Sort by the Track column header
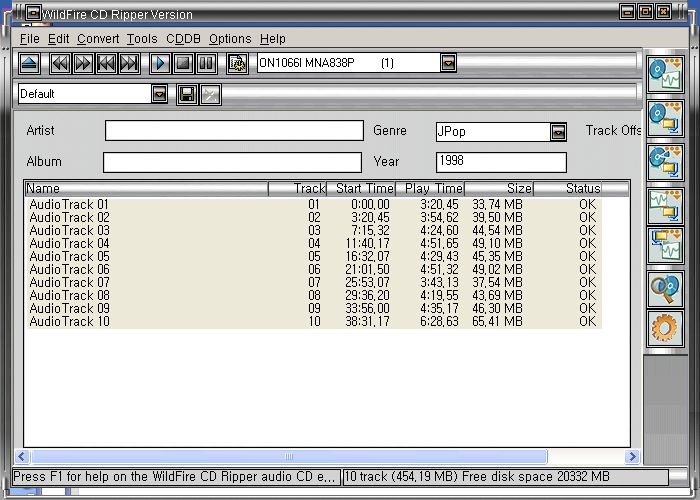700x500 pixels. (x=297, y=189)
